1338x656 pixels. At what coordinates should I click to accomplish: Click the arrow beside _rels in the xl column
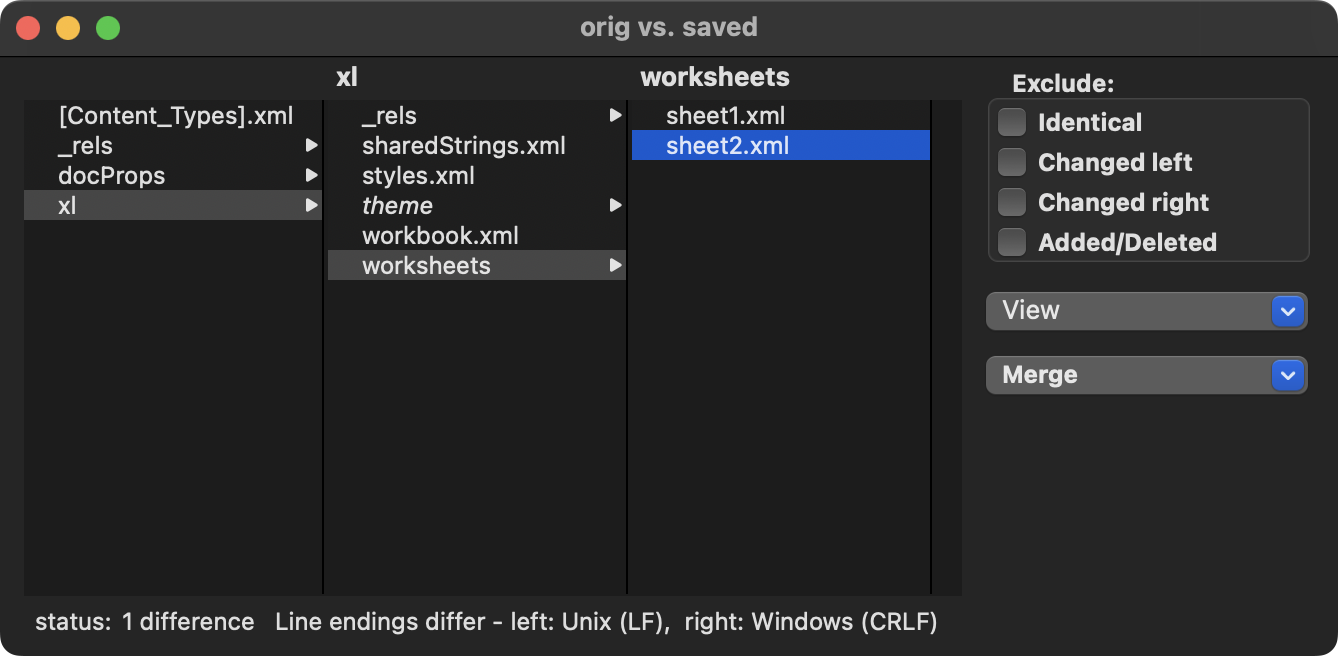615,115
